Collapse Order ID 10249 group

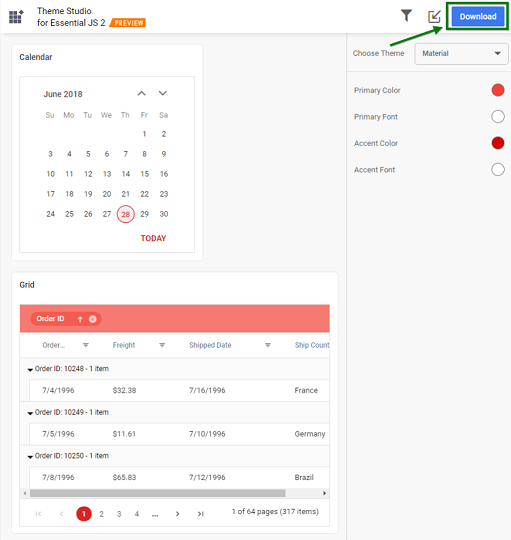click(30, 413)
